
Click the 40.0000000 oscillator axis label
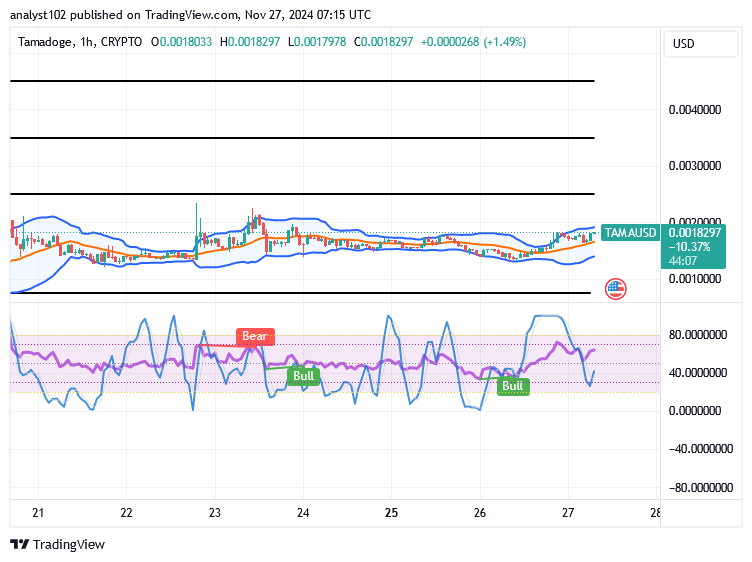pos(698,373)
